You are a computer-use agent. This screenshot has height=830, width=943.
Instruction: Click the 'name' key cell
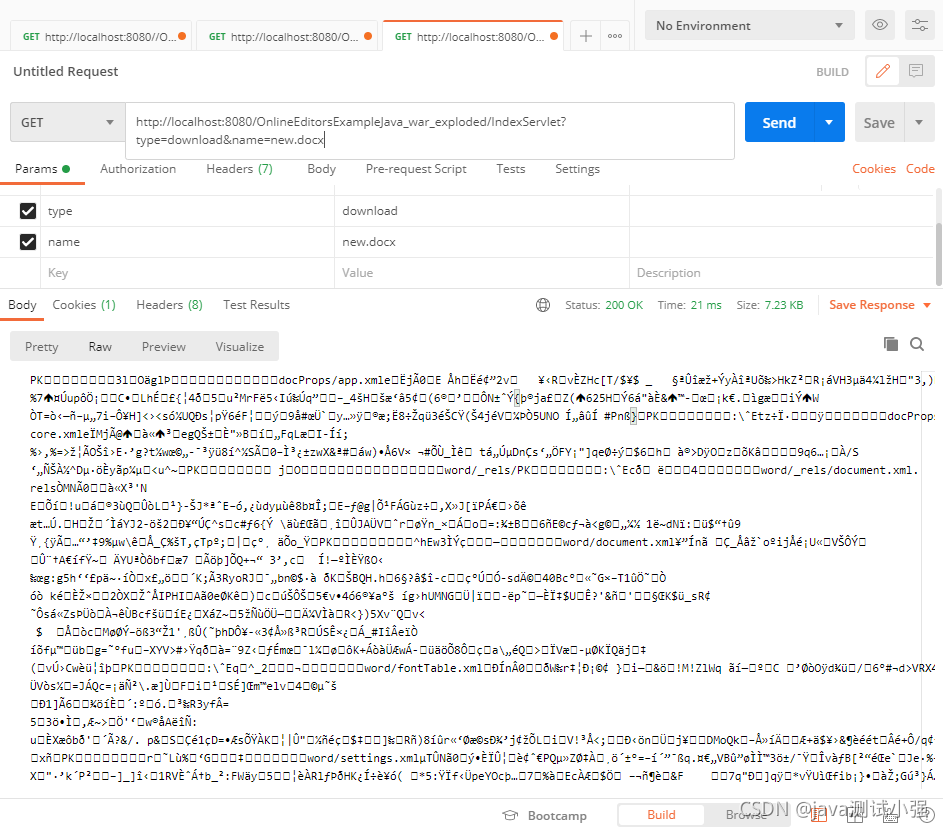pos(187,242)
